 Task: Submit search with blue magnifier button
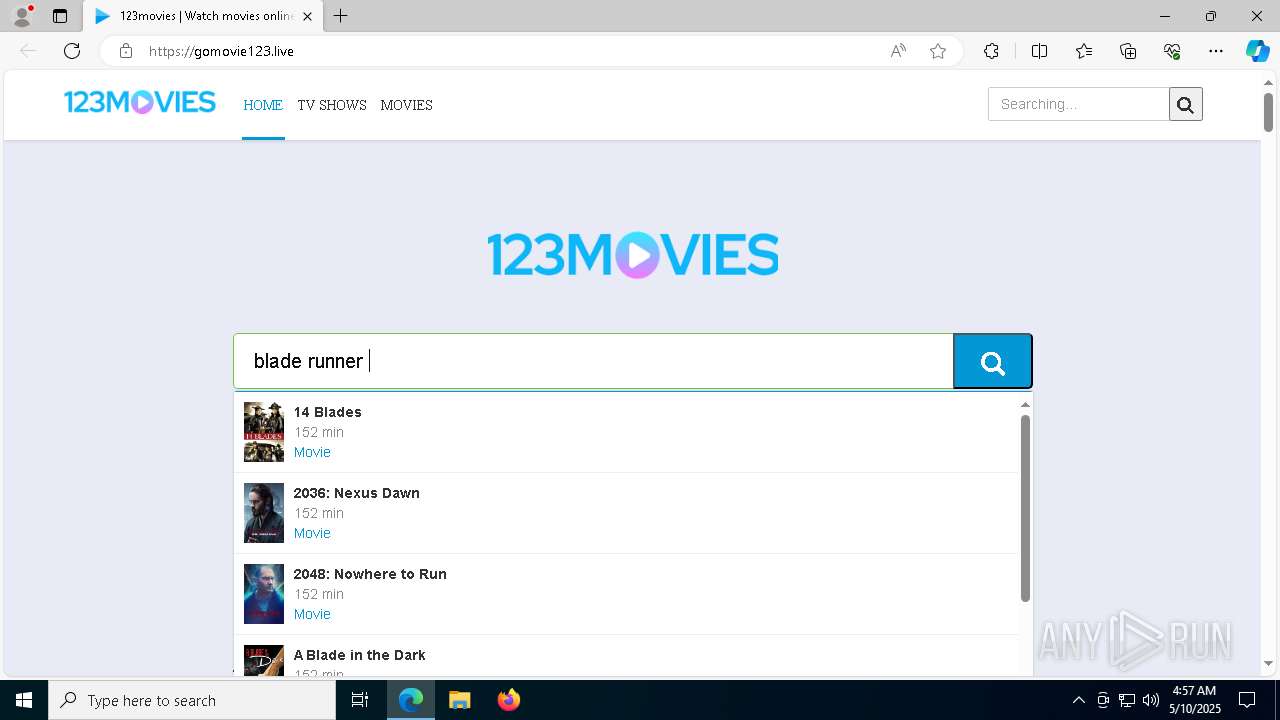pos(993,361)
